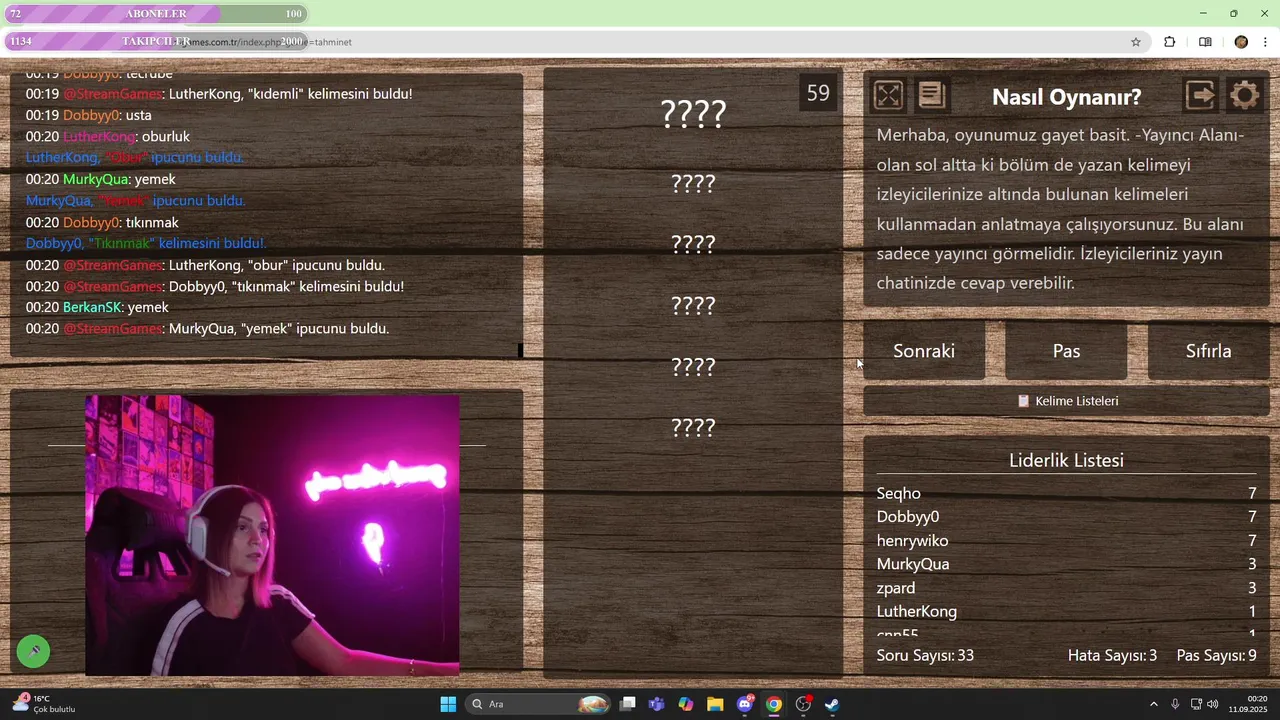Click chat message 'MurkyQua: yemek'
This screenshot has width=1280, height=720.
tap(100, 179)
